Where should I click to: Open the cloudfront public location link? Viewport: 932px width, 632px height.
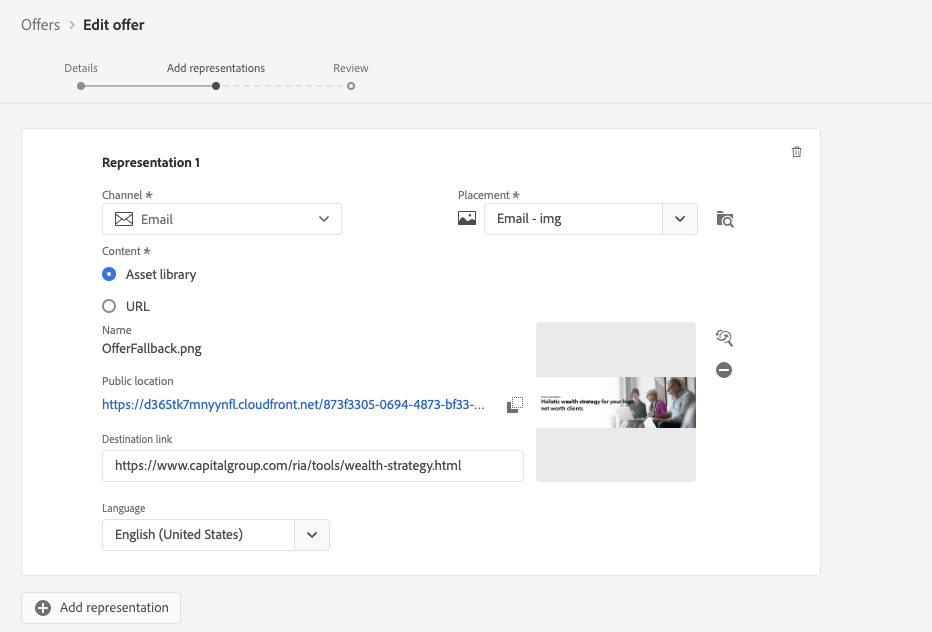pyautogui.click(x=293, y=405)
